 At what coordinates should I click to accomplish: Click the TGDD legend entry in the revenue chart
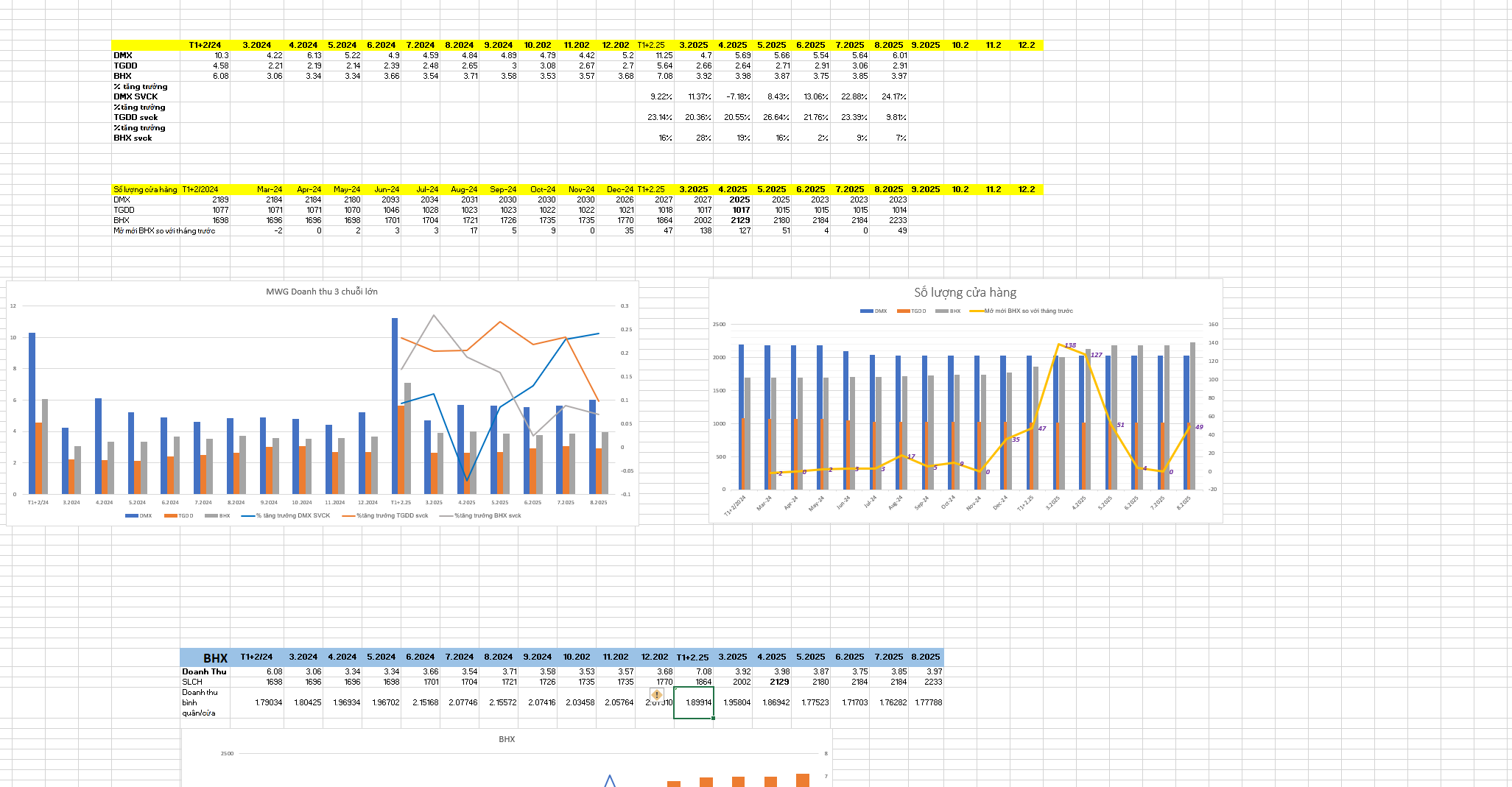179,515
